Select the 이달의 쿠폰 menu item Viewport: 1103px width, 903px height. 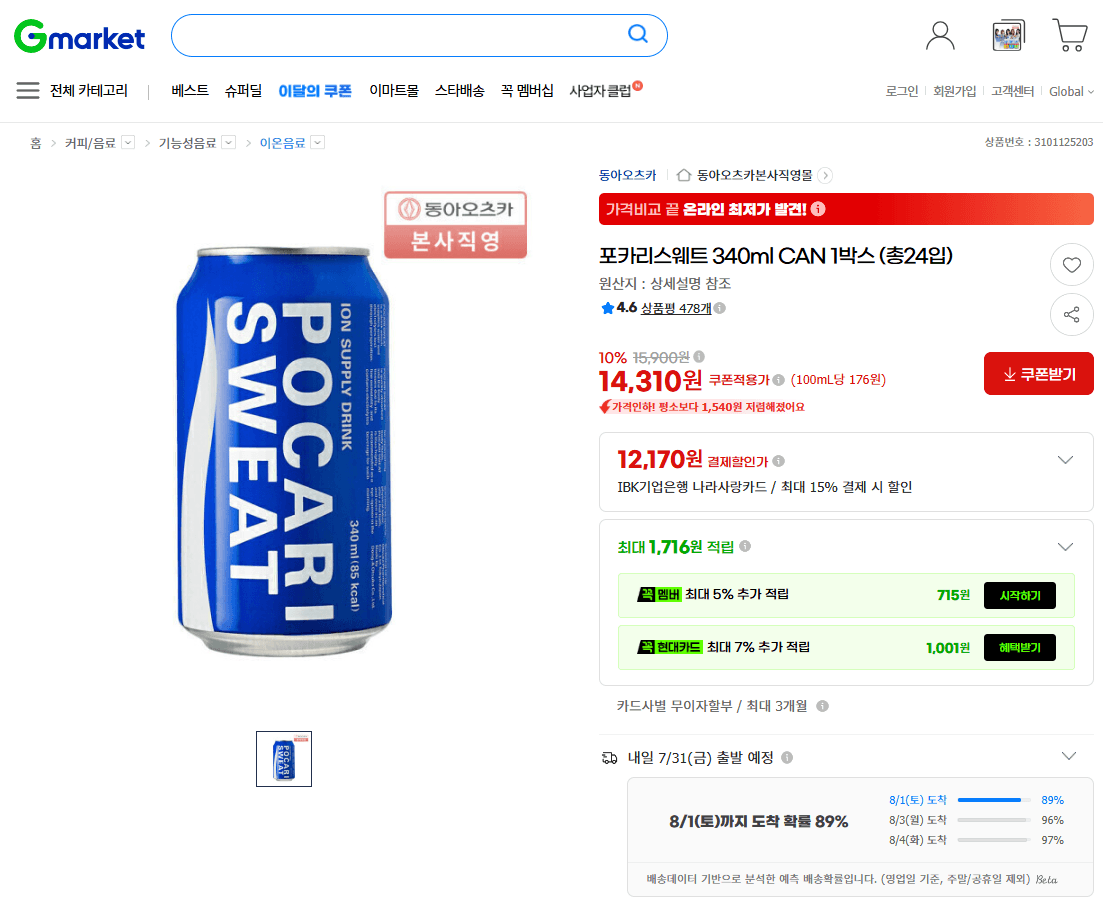[314, 91]
